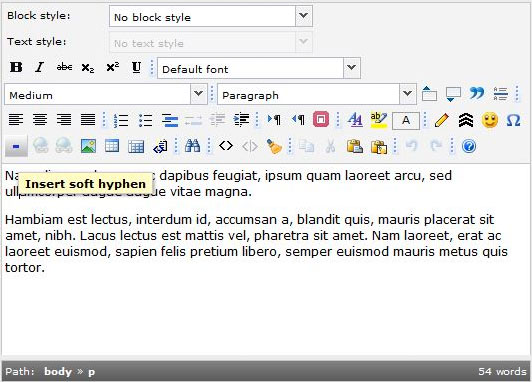Open the Block style dropdown arrow
532x382 pixels.
[x=303, y=16]
